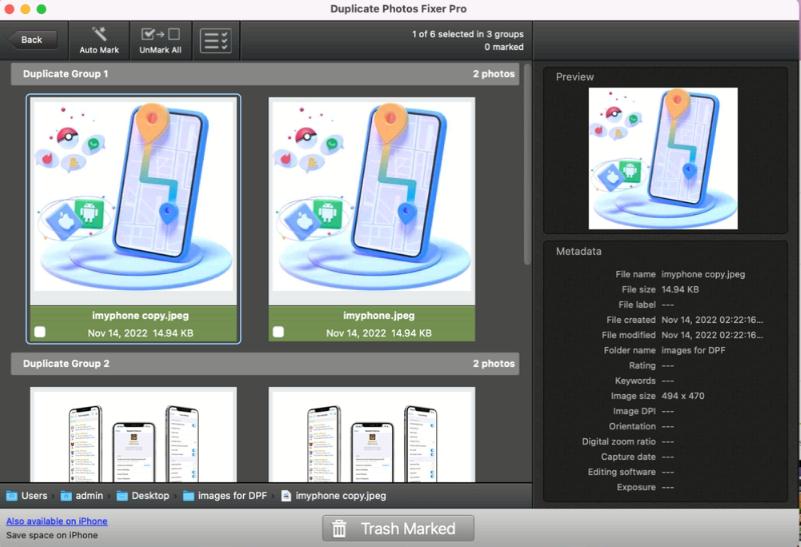The width and height of the screenshot is (801, 547).
Task: Click the Auto Mark wand icon
Action: tap(99, 35)
